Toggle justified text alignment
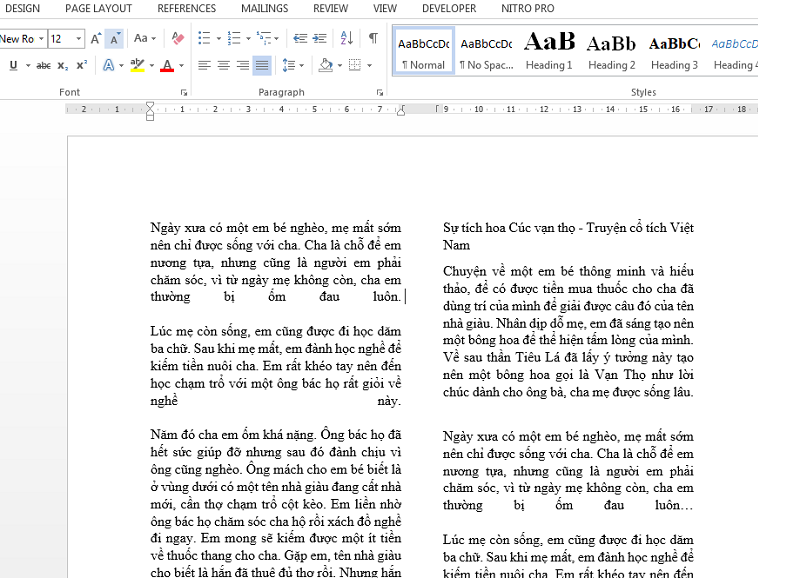801x580 pixels. click(262, 65)
